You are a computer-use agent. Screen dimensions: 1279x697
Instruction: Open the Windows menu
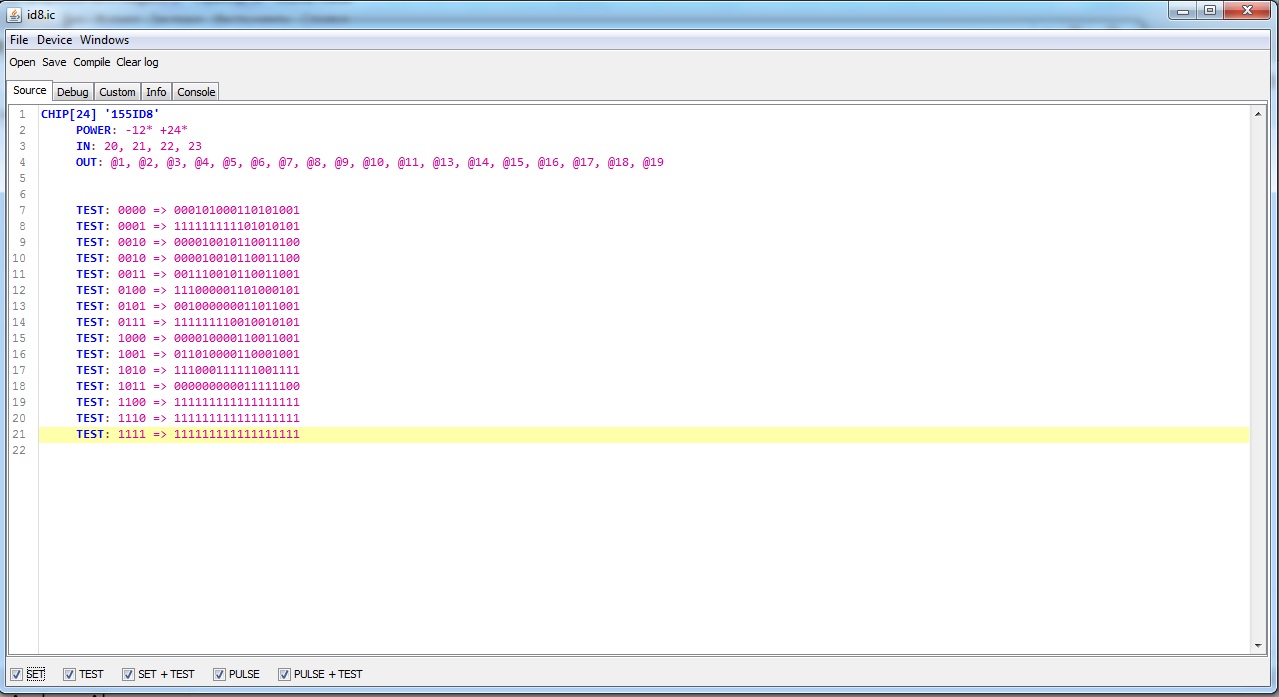(104, 40)
